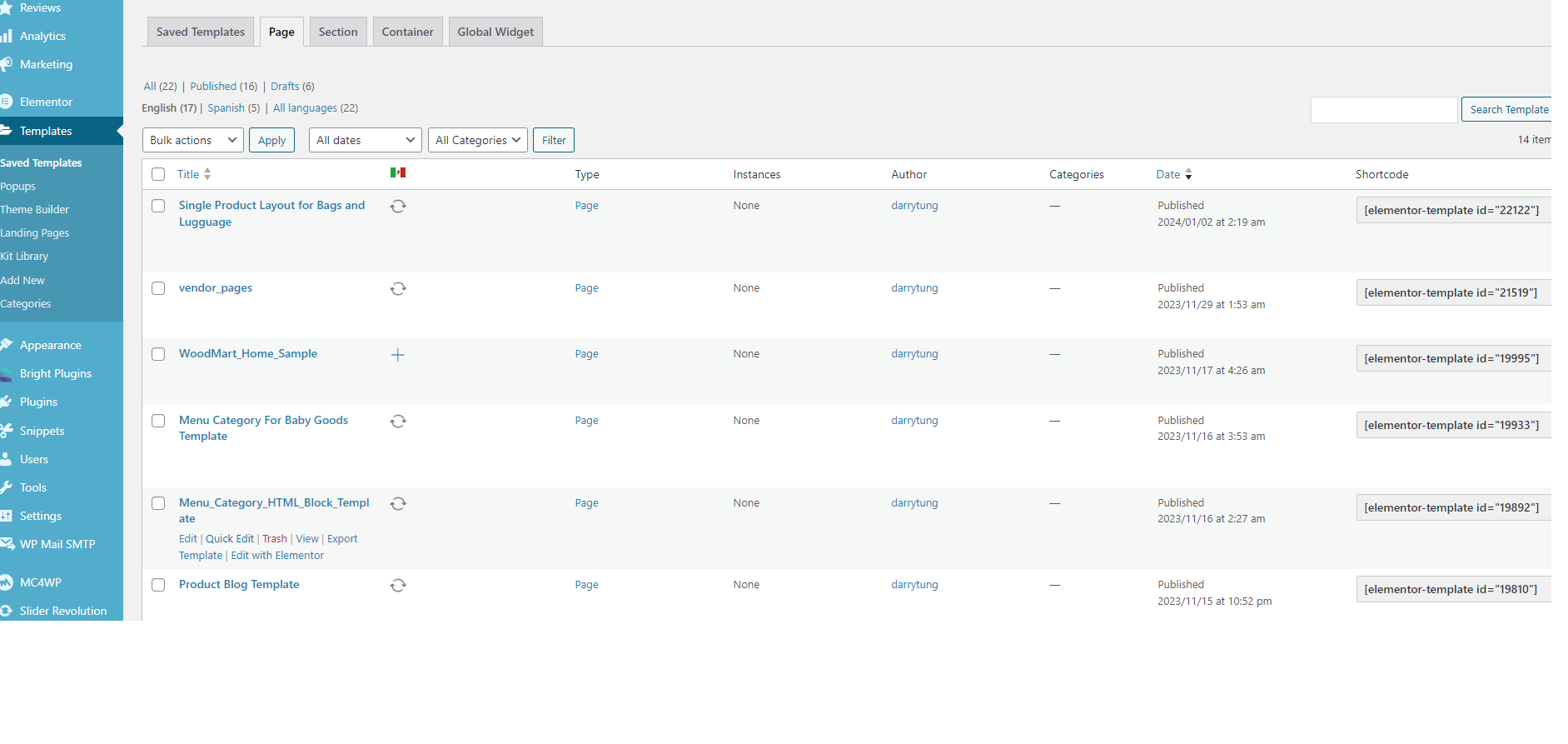Click the Bright Plugins icon
The height and width of the screenshot is (744, 1568).
pyautogui.click(x=6, y=373)
